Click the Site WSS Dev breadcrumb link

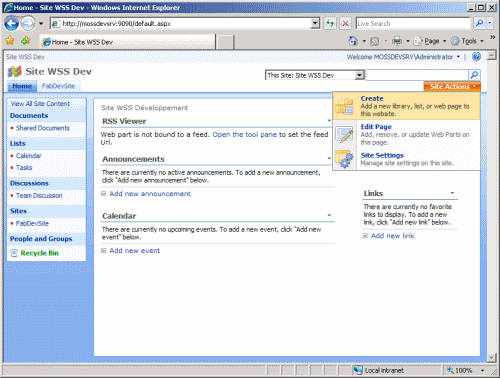coord(25,57)
